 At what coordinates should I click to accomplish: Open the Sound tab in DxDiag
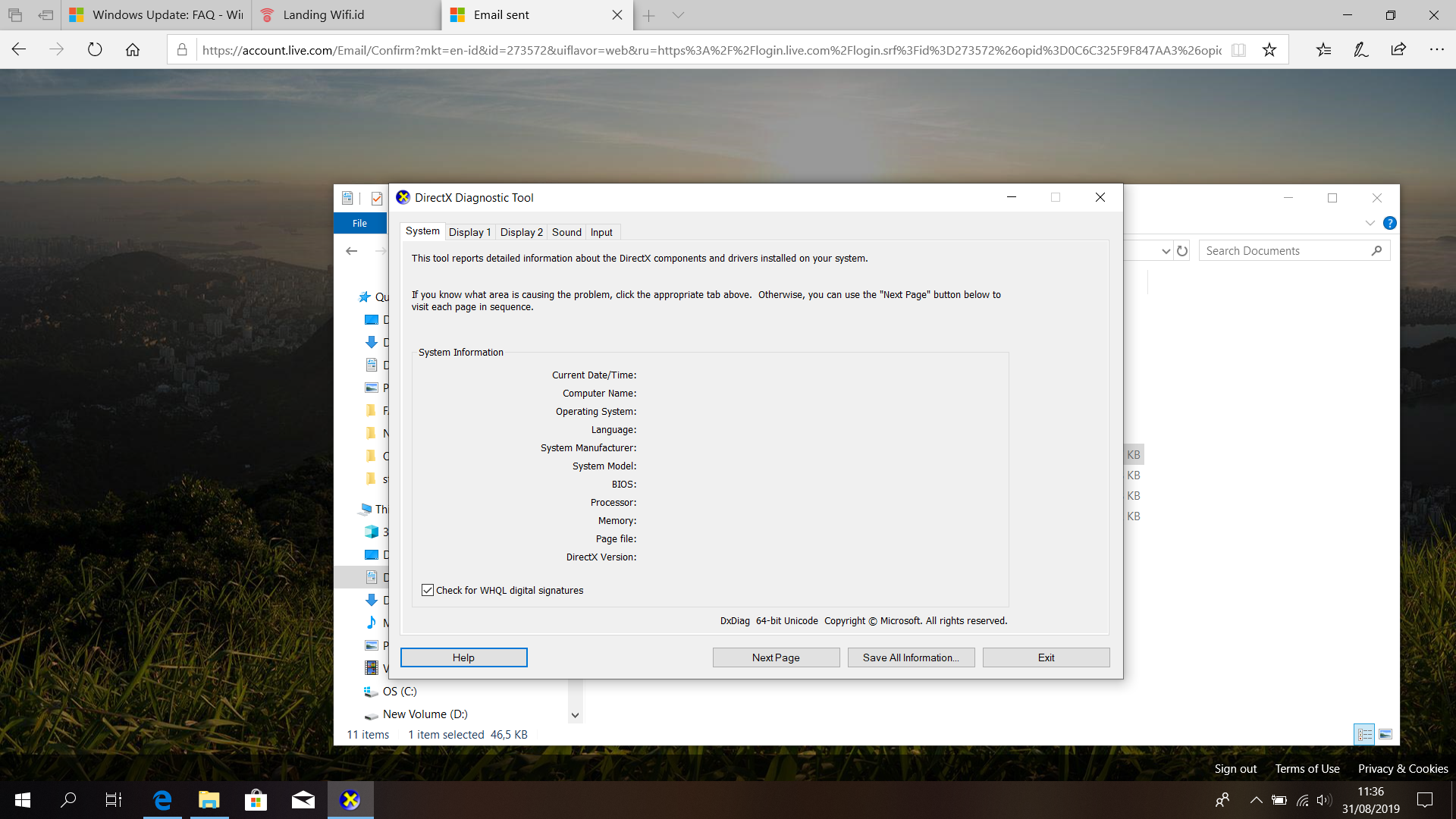click(566, 232)
